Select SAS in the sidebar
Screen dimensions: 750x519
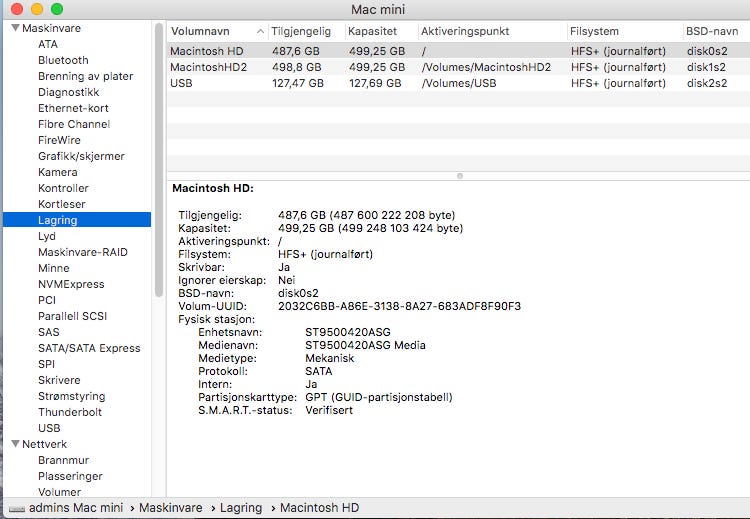[49, 332]
